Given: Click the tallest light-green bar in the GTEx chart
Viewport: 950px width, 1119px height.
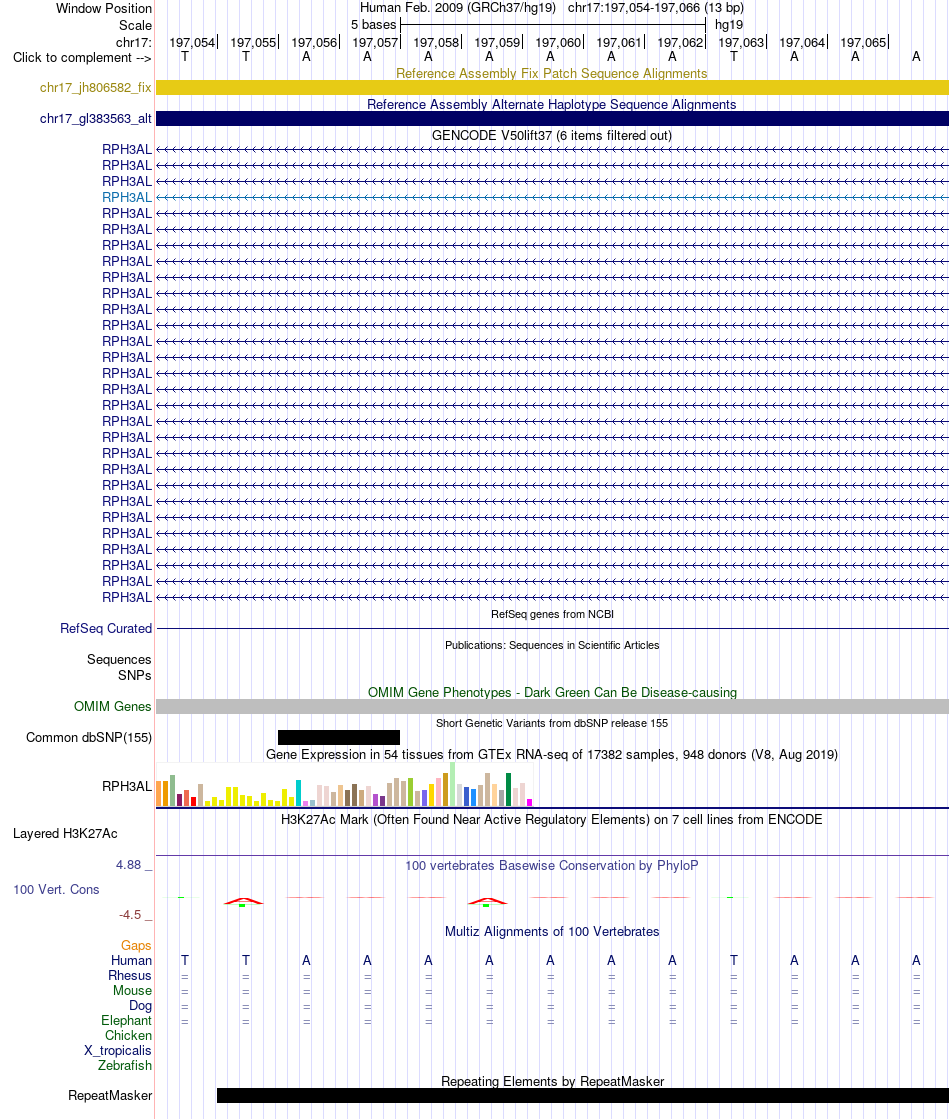Looking at the screenshot, I should pyautogui.click(x=452, y=784).
